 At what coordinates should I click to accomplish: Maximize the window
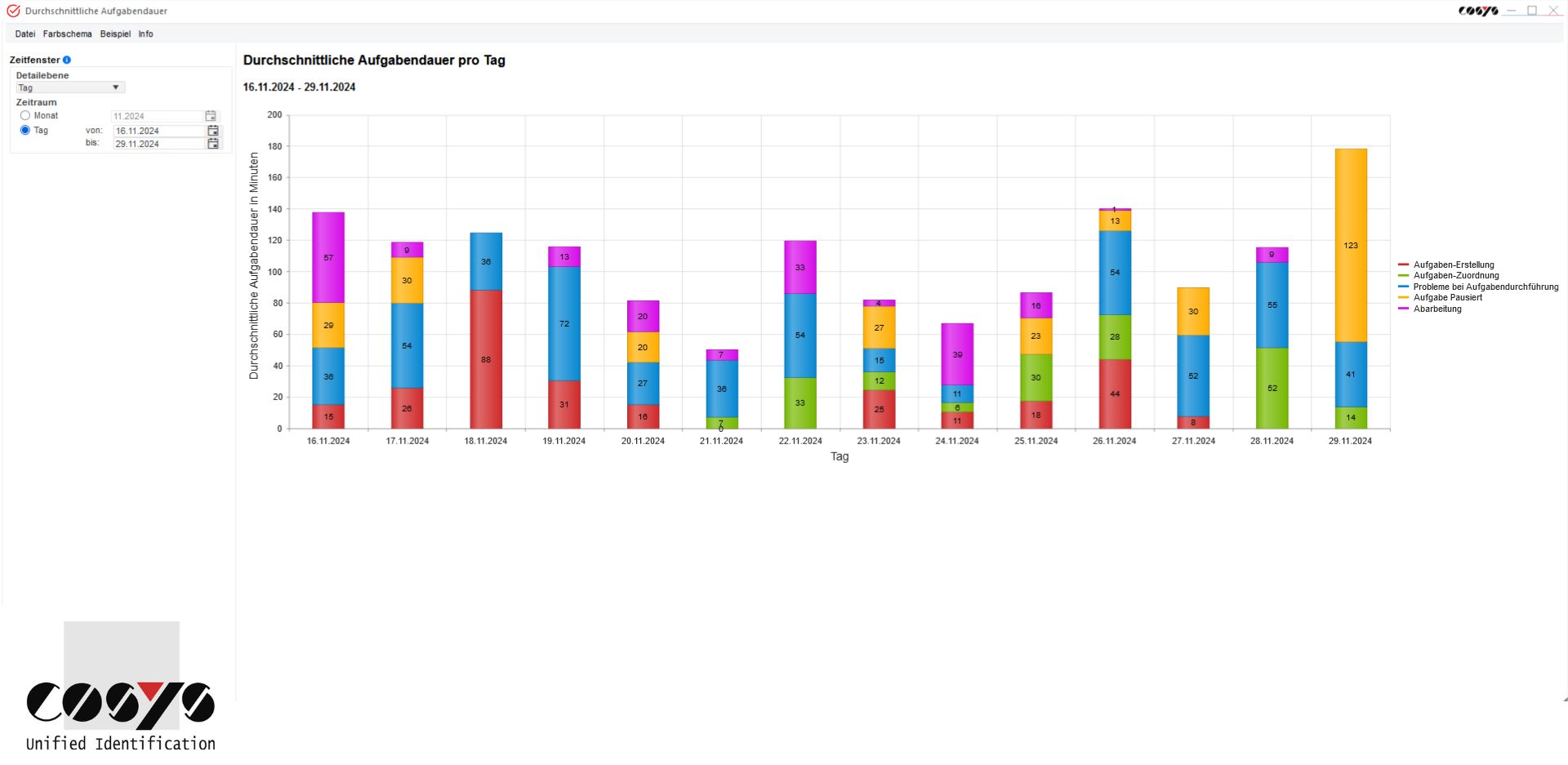1532,11
